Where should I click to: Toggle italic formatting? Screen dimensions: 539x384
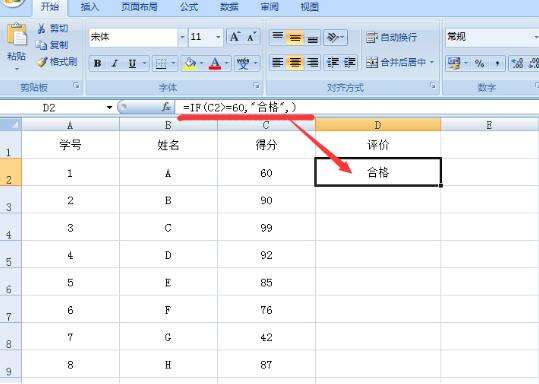tap(115, 63)
